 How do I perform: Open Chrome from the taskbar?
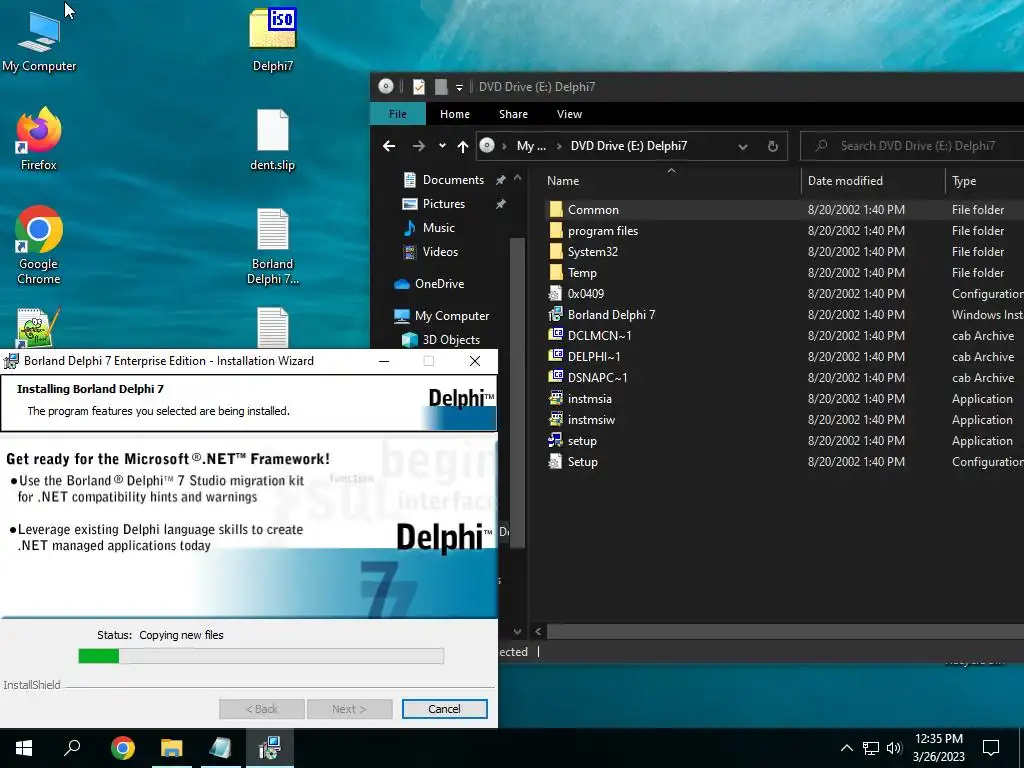point(122,748)
